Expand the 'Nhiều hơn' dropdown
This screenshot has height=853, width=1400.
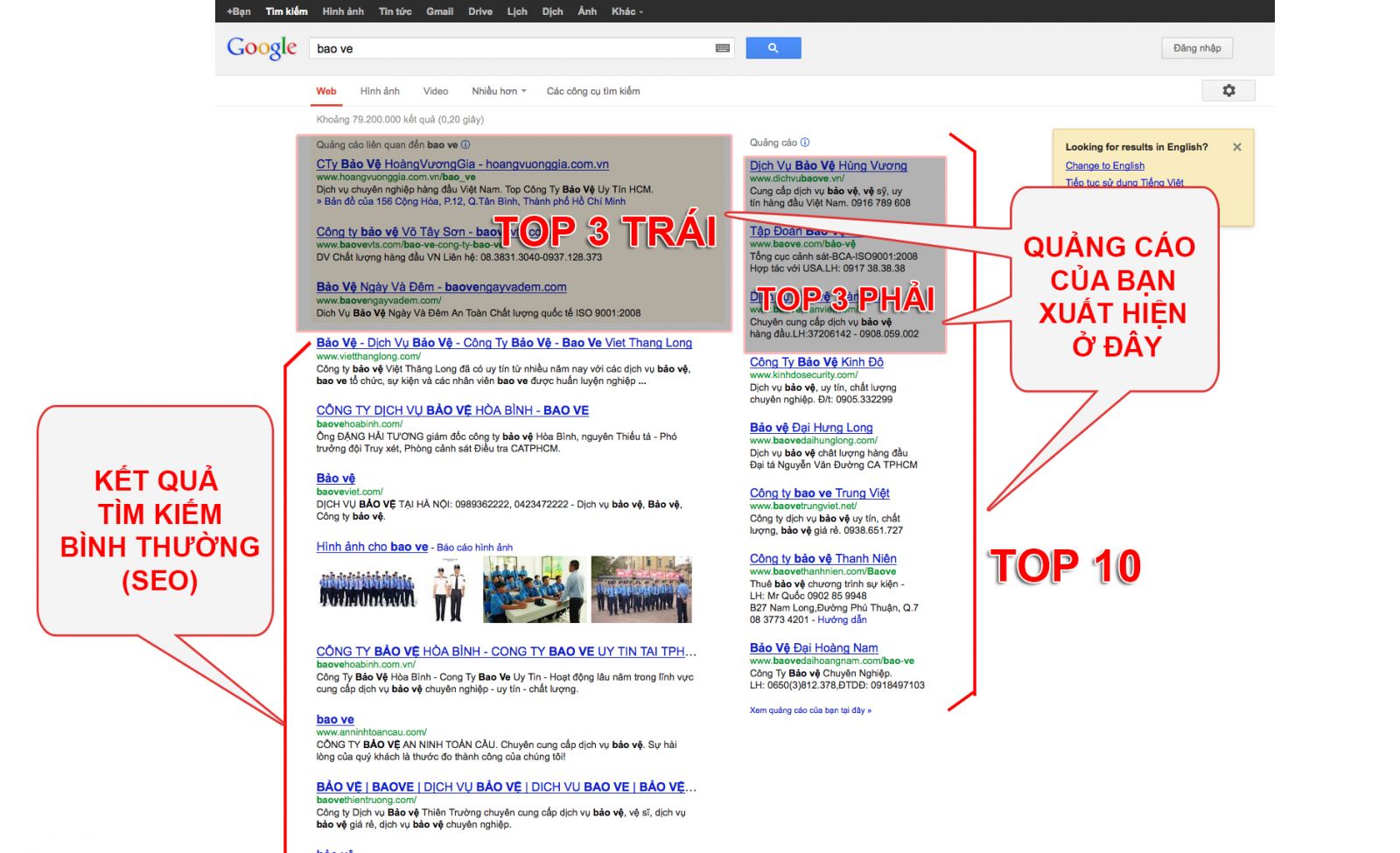point(499,91)
